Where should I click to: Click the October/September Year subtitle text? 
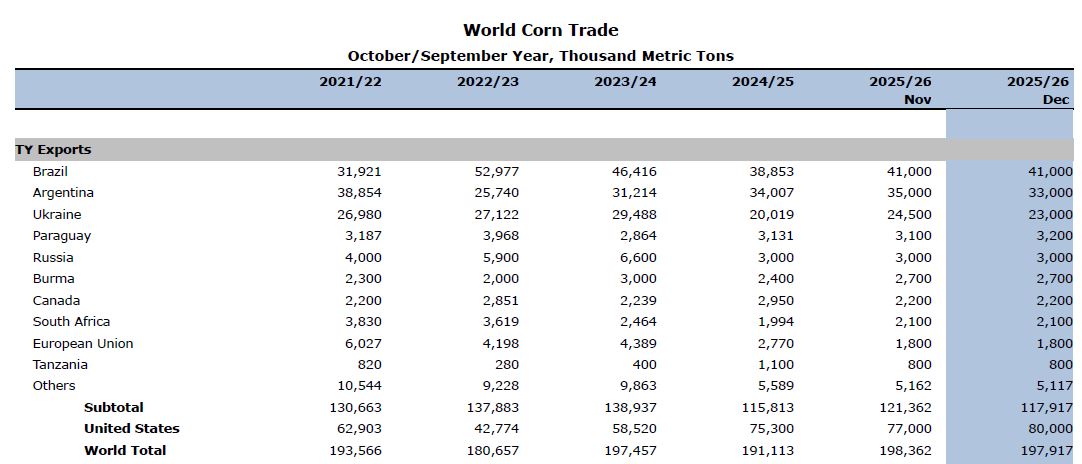pos(540,56)
